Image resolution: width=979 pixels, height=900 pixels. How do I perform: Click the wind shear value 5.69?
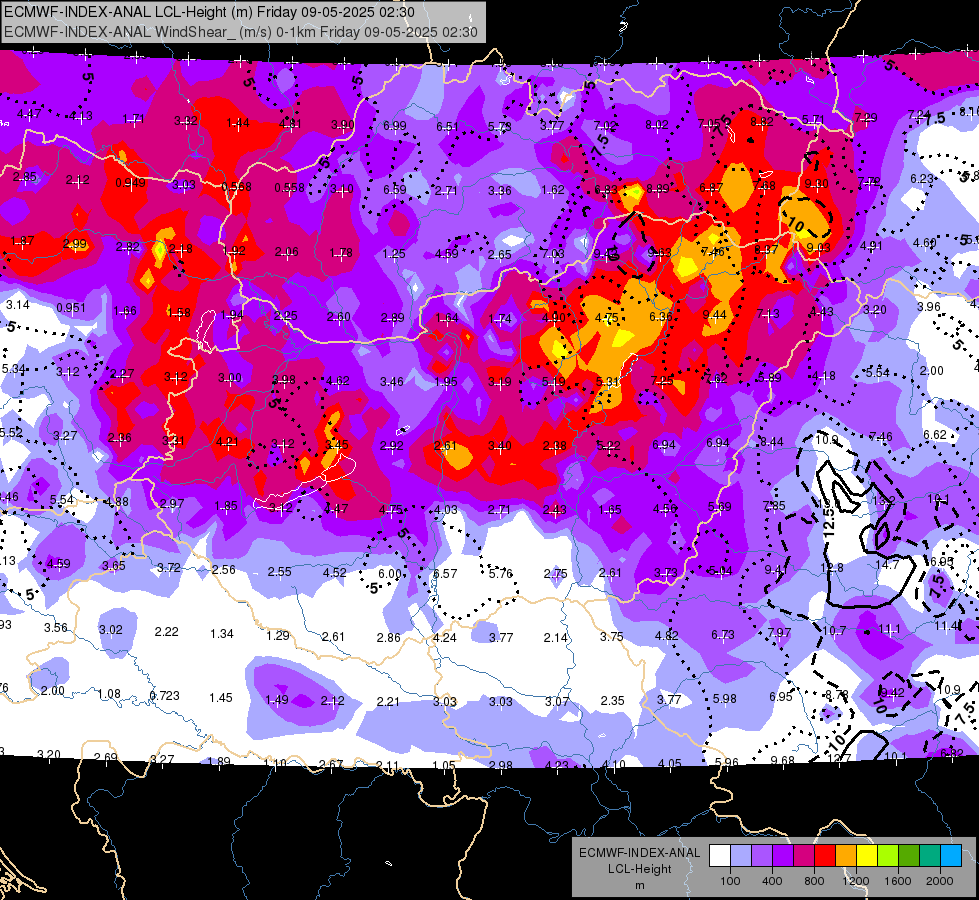[719, 507]
